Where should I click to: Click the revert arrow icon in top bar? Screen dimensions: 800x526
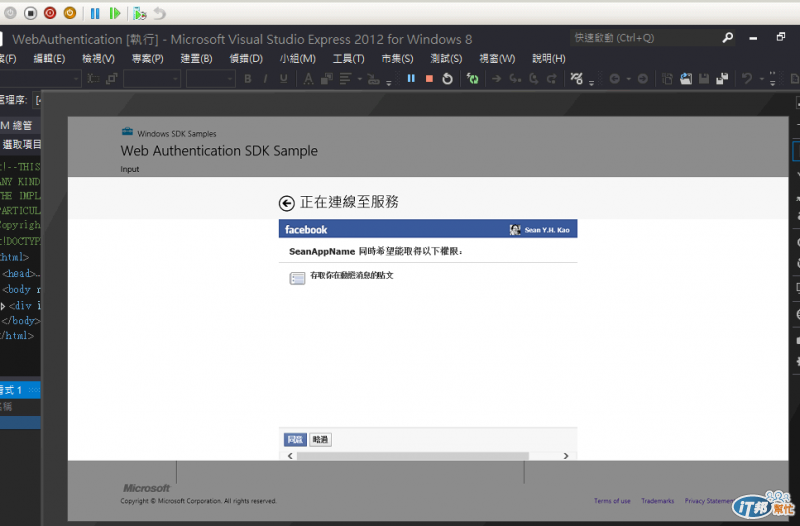click(160, 13)
